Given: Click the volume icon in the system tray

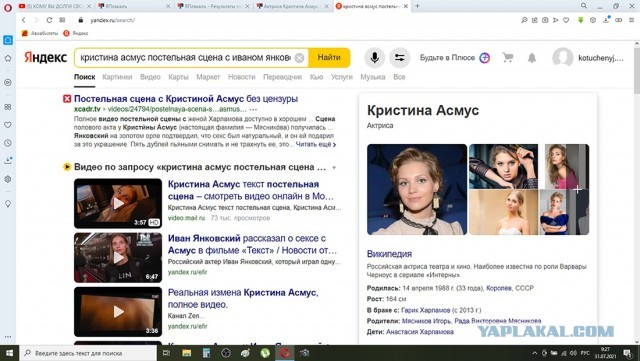Looking at the screenshot, I should coord(573,353).
